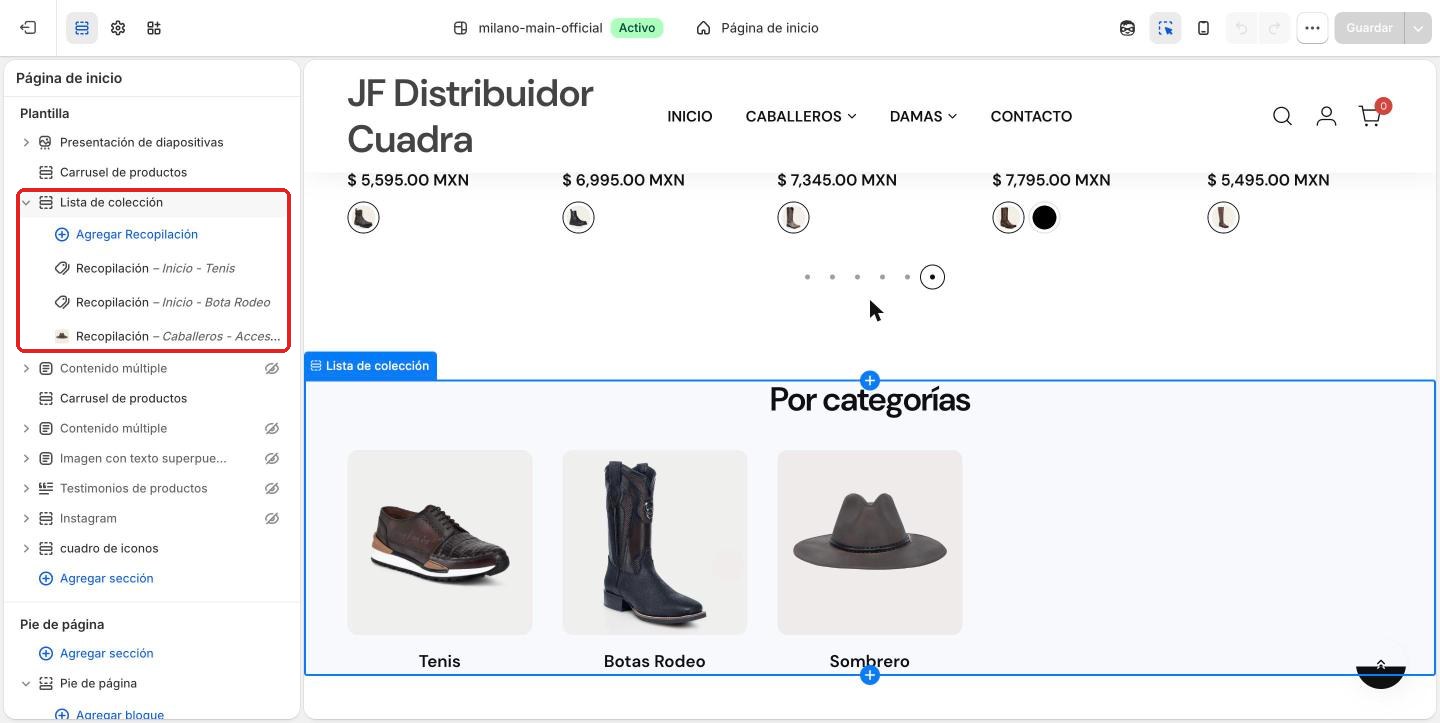Open the Tenis category thumbnail
The height and width of the screenshot is (723, 1440).
click(x=440, y=542)
